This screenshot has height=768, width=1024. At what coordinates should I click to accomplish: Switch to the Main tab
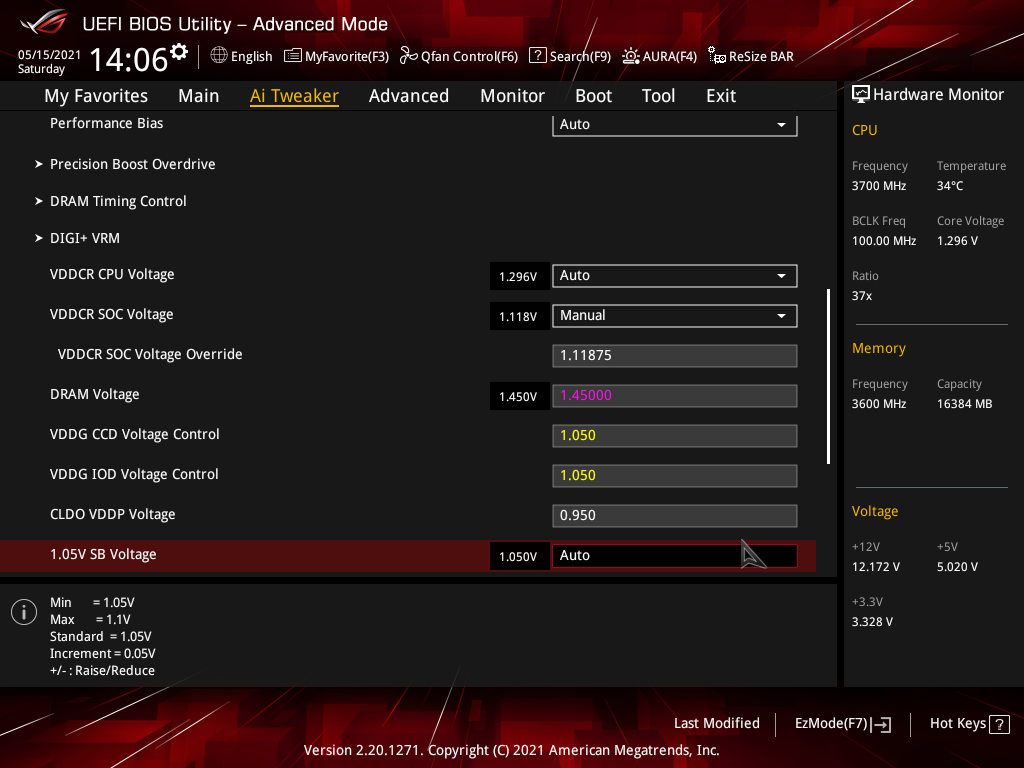click(x=199, y=96)
